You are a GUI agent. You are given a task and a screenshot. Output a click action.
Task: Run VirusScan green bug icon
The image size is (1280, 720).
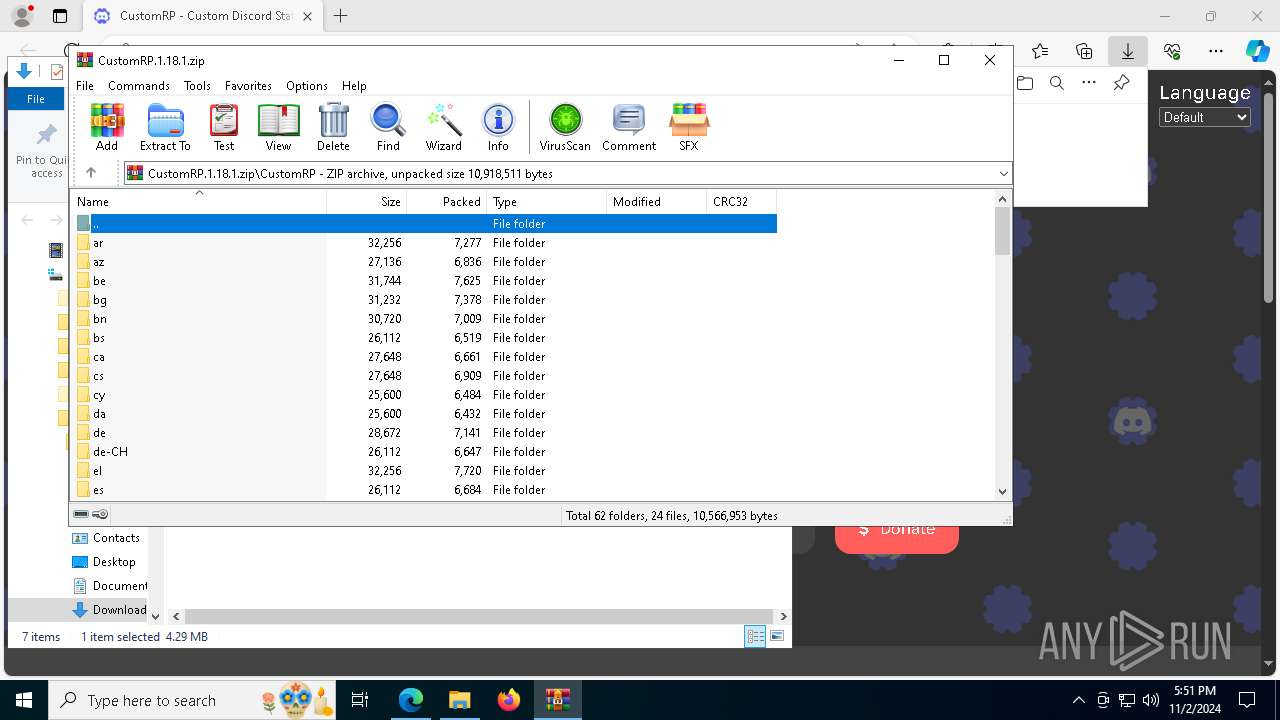point(565,127)
